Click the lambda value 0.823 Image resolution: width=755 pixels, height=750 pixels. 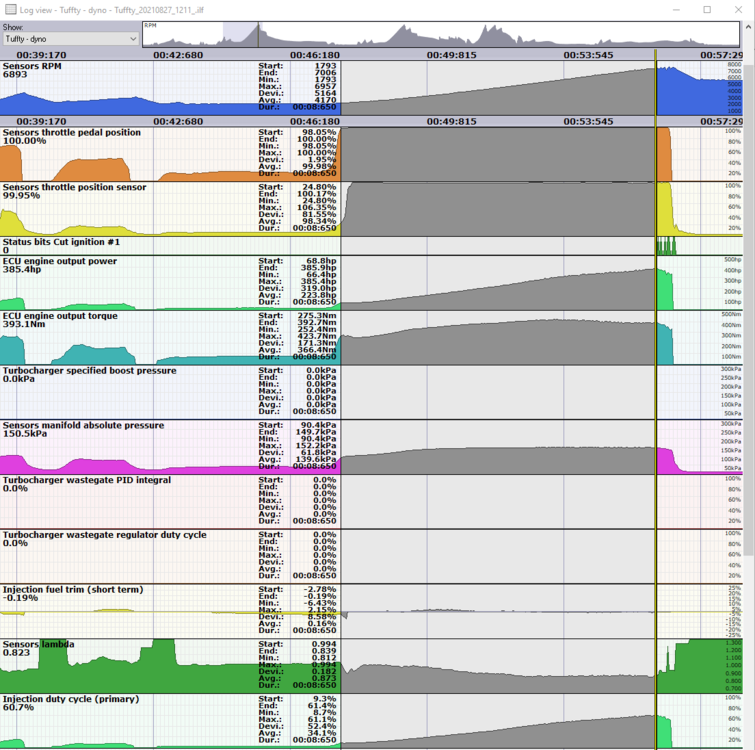[x=16, y=653]
